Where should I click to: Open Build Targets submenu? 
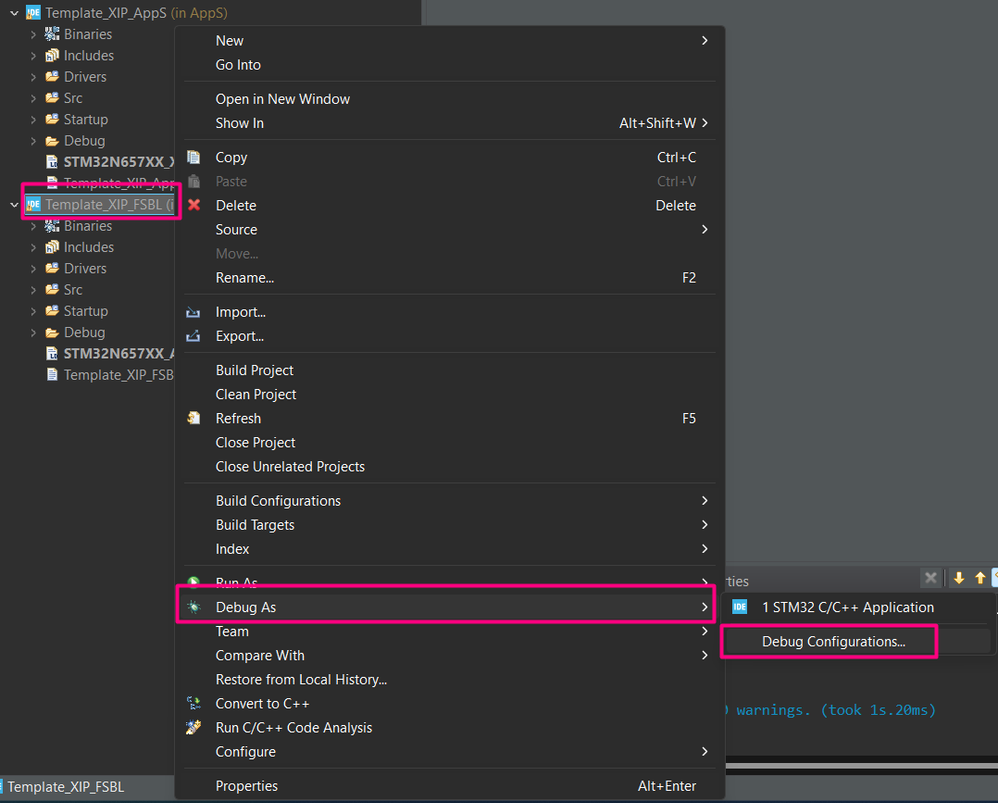449,525
